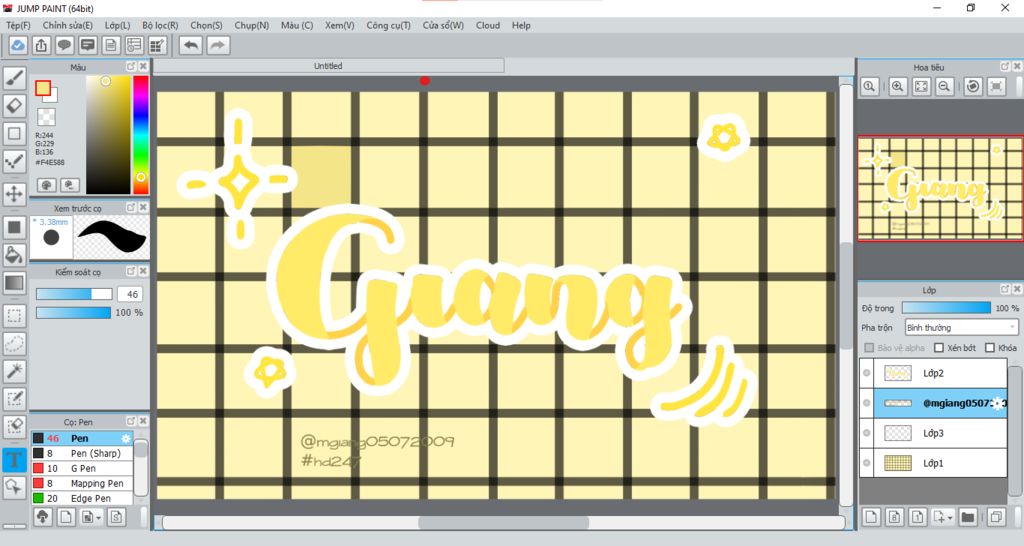This screenshot has height=546, width=1024.
Task: Open the Pha trộn blend mode dropdown
Action: pyautogui.click(x=961, y=327)
